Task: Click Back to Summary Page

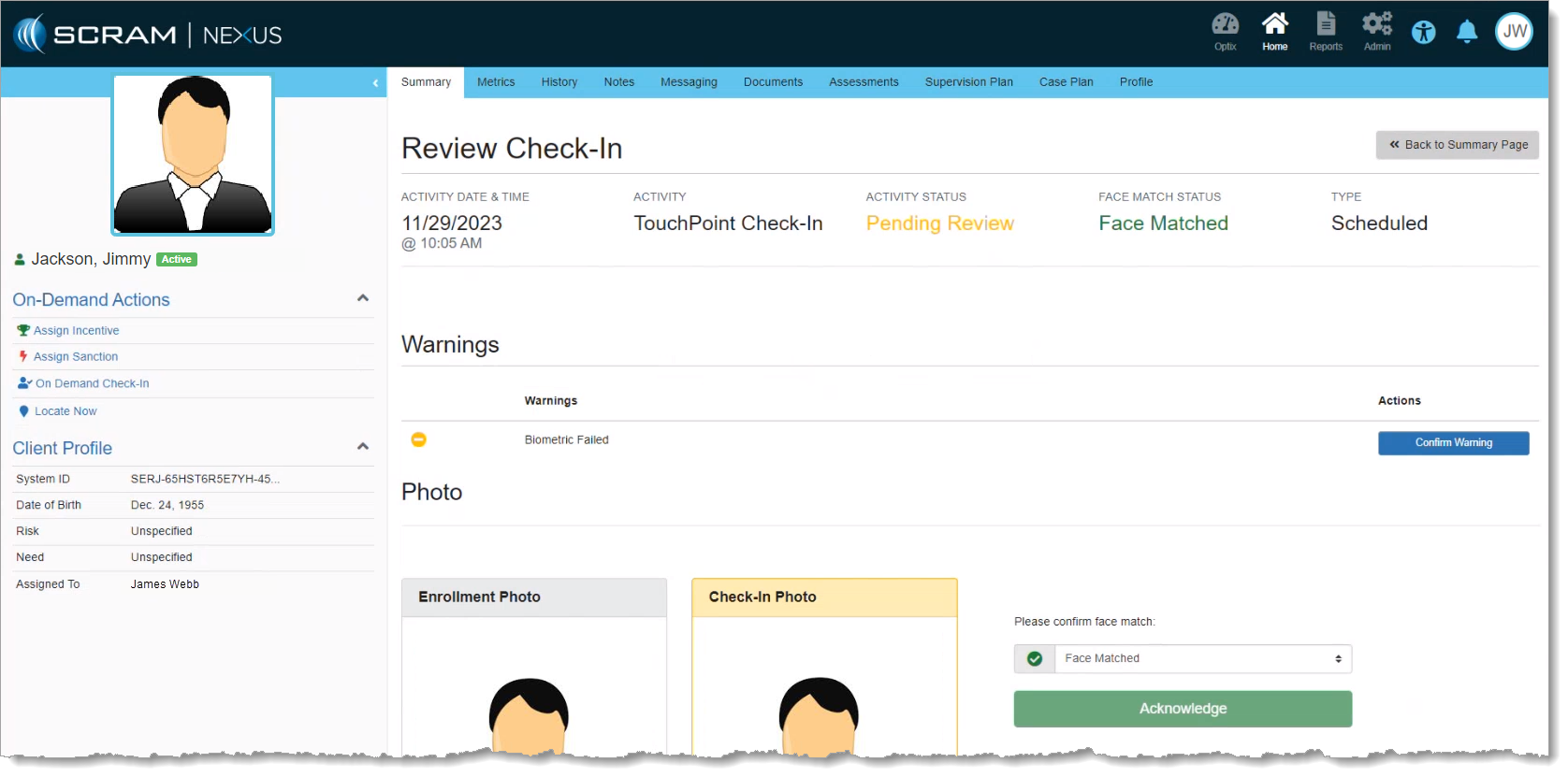Action: (x=1457, y=145)
